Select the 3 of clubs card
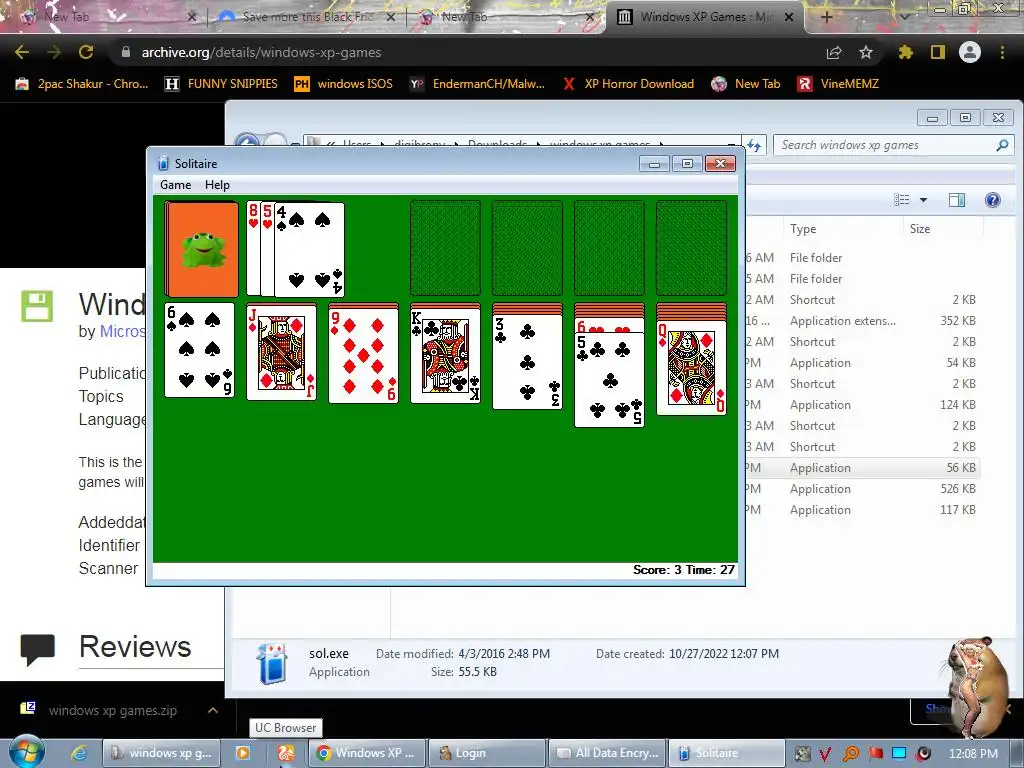Screen dimensions: 1024x768 [527, 361]
